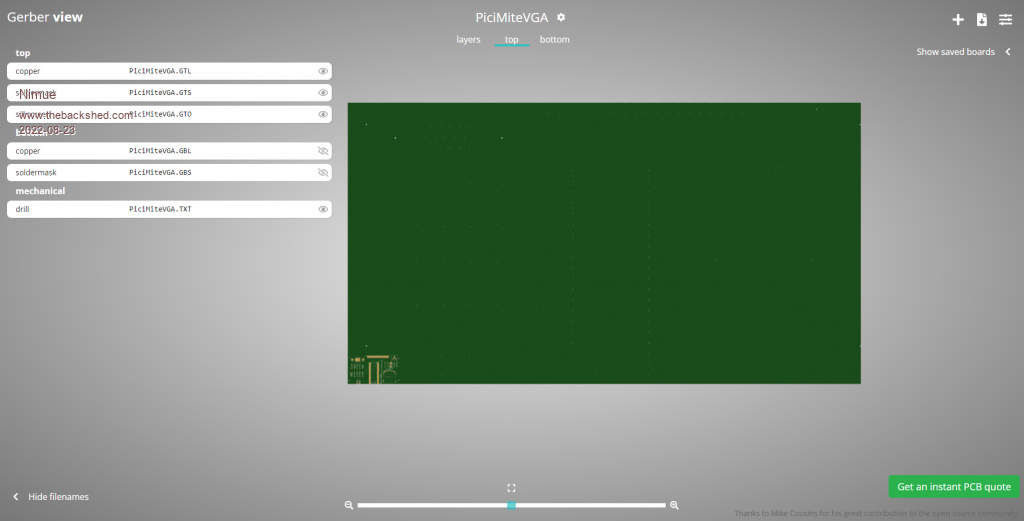Click Get an instant PCB quote button
1024x521 pixels.
(953, 487)
